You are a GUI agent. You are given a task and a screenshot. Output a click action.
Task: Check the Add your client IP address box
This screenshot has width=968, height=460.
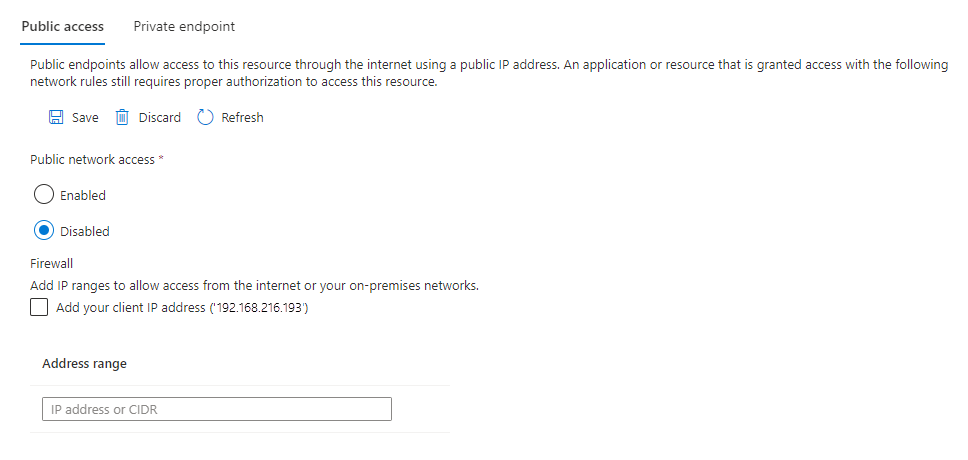coord(39,309)
